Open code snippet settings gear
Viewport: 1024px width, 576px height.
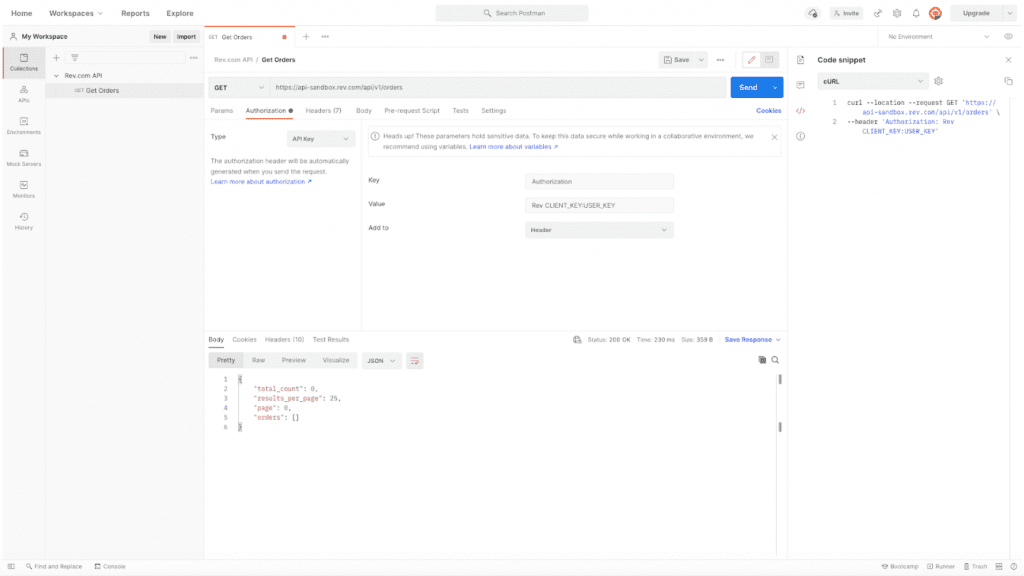tap(938, 81)
